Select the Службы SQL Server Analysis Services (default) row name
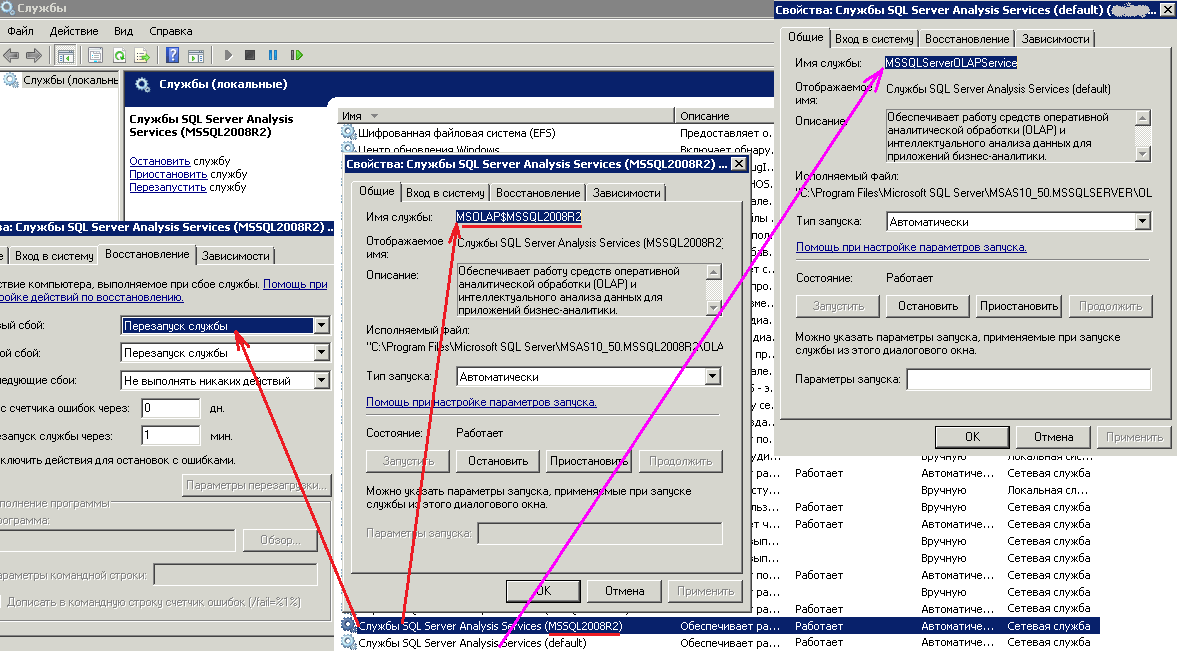1177x651 pixels. click(472, 643)
